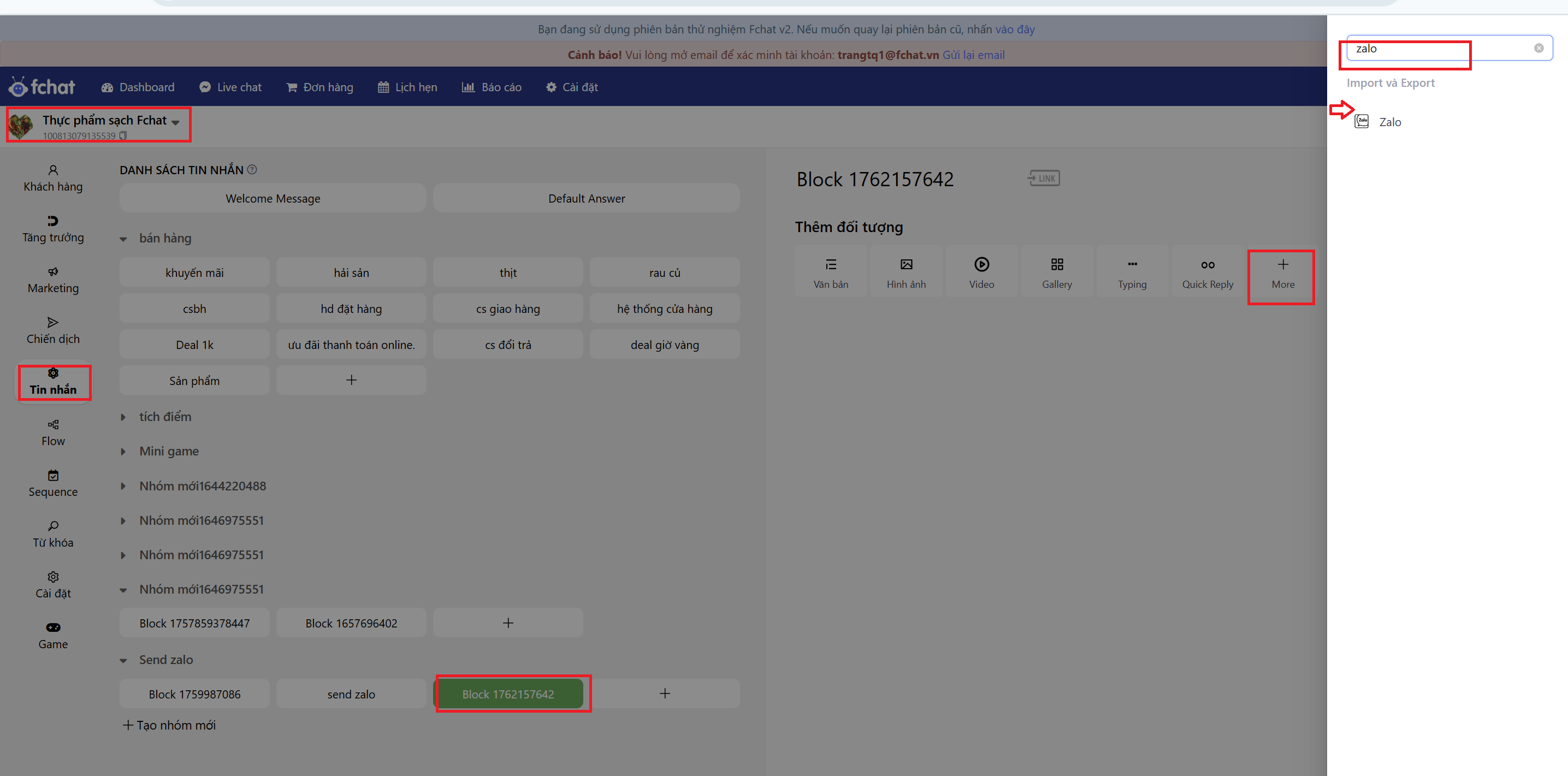1568x776 pixels.
Task: Add a Video object
Action: [x=980, y=272]
